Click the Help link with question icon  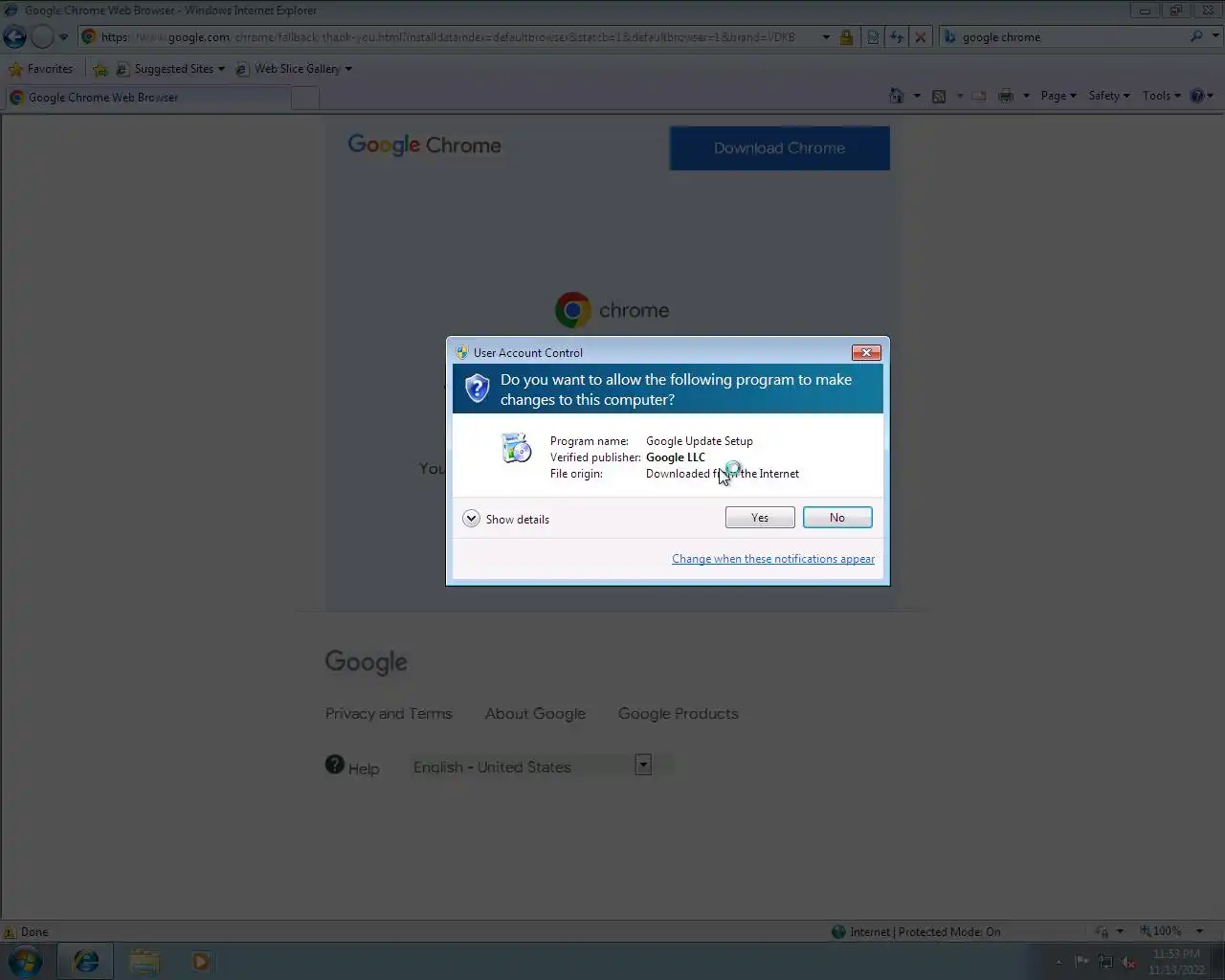(352, 767)
